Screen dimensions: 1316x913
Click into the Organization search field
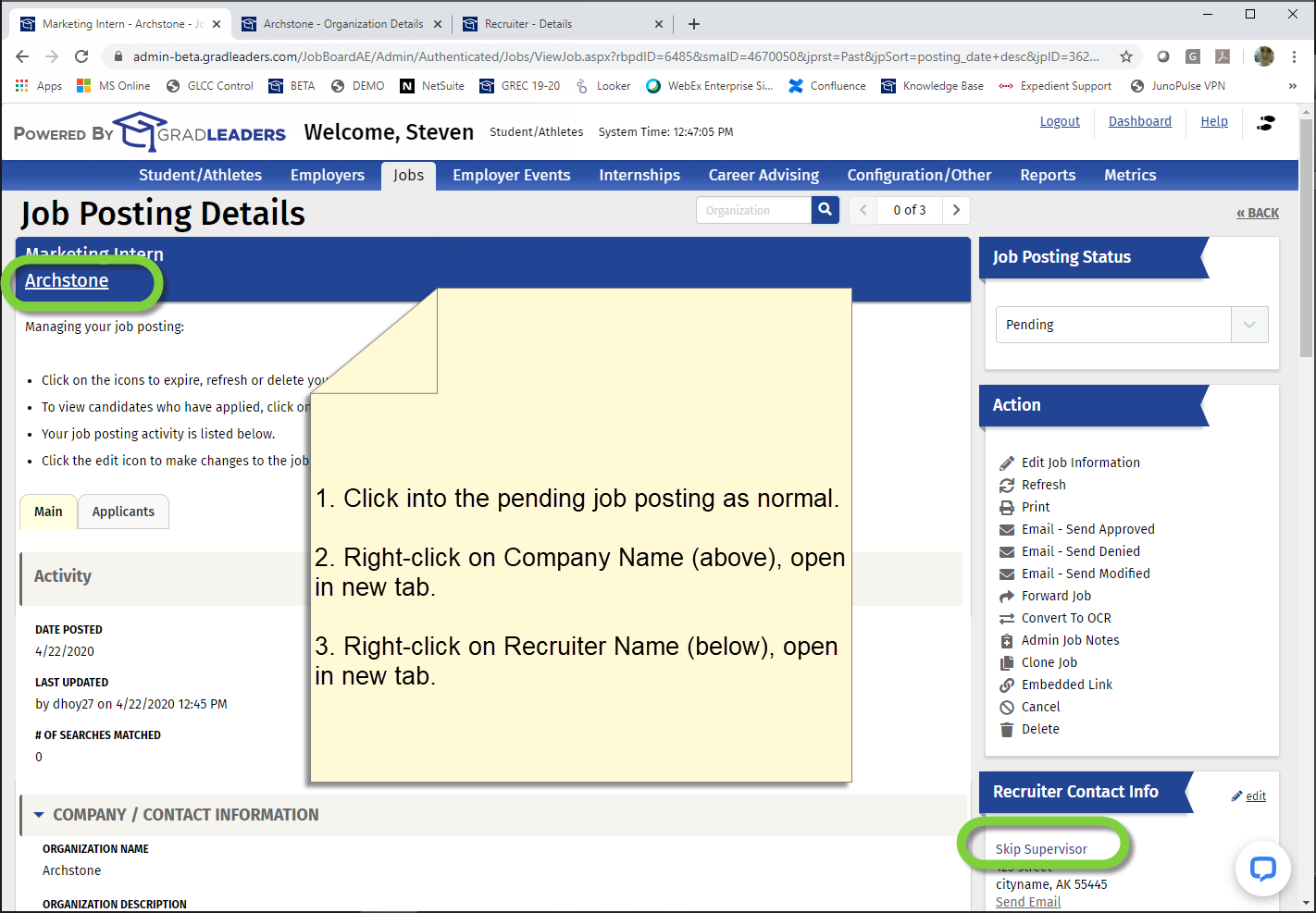pyautogui.click(x=754, y=210)
